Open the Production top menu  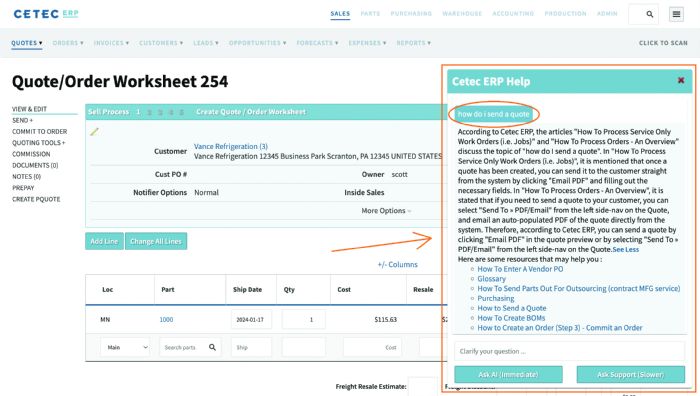point(566,14)
